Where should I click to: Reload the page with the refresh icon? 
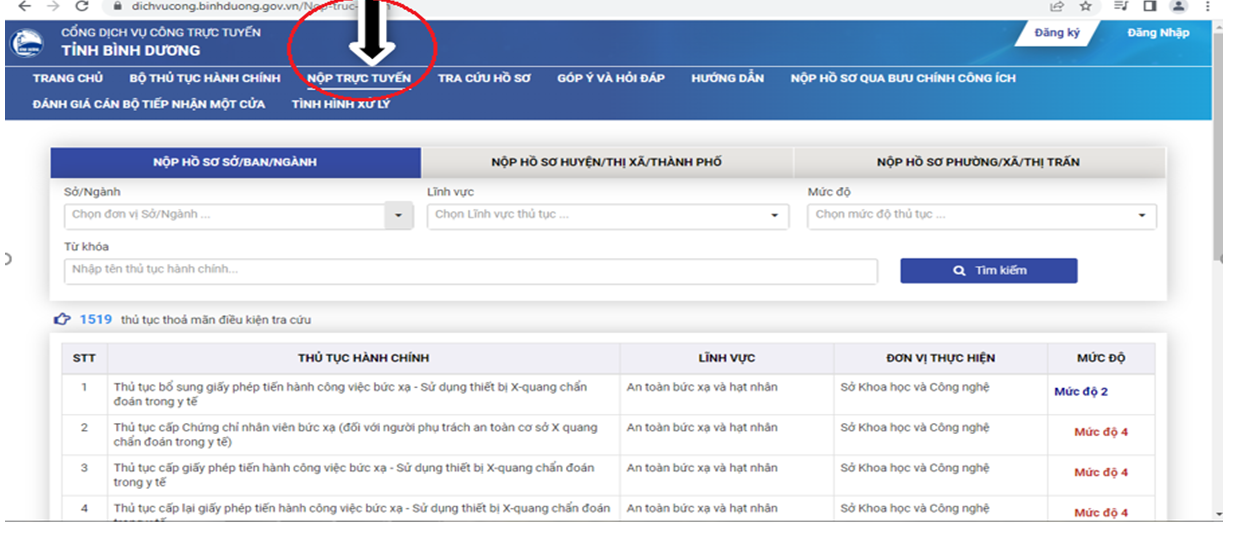pyautogui.click(x=82, y=5)
